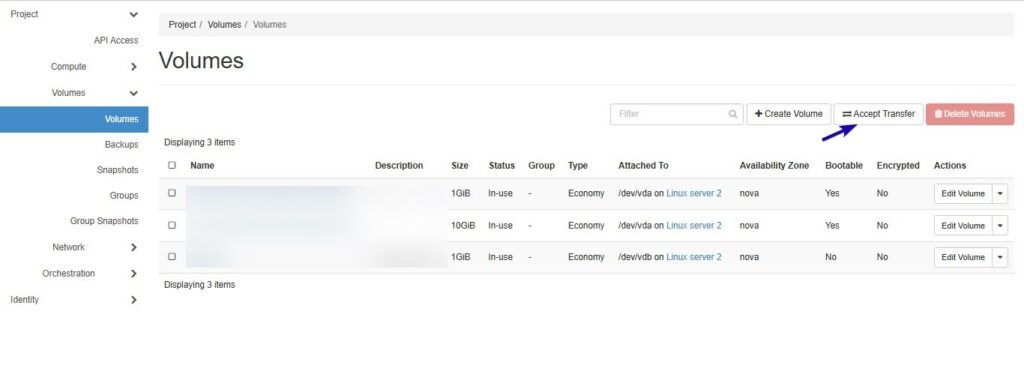Click the Type column header
This screenshot has width=1024, height=389.
click(578, 166)
